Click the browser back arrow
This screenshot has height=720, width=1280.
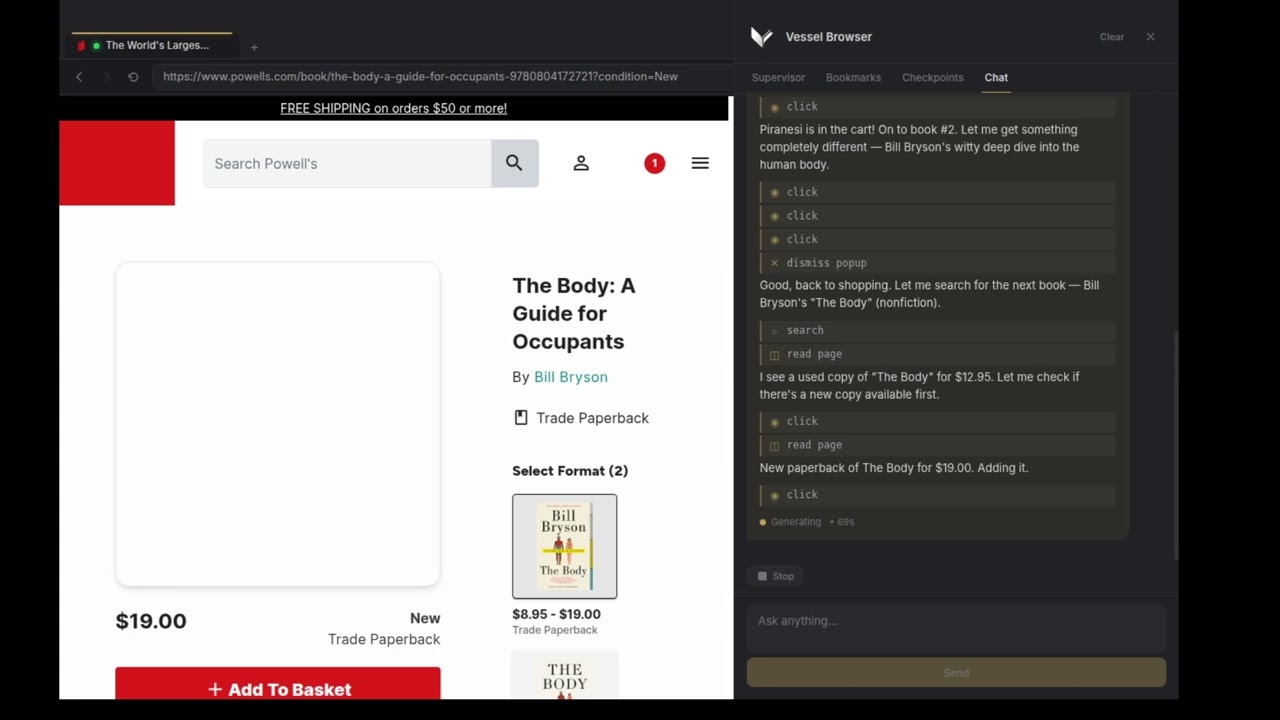click(79, 76)
